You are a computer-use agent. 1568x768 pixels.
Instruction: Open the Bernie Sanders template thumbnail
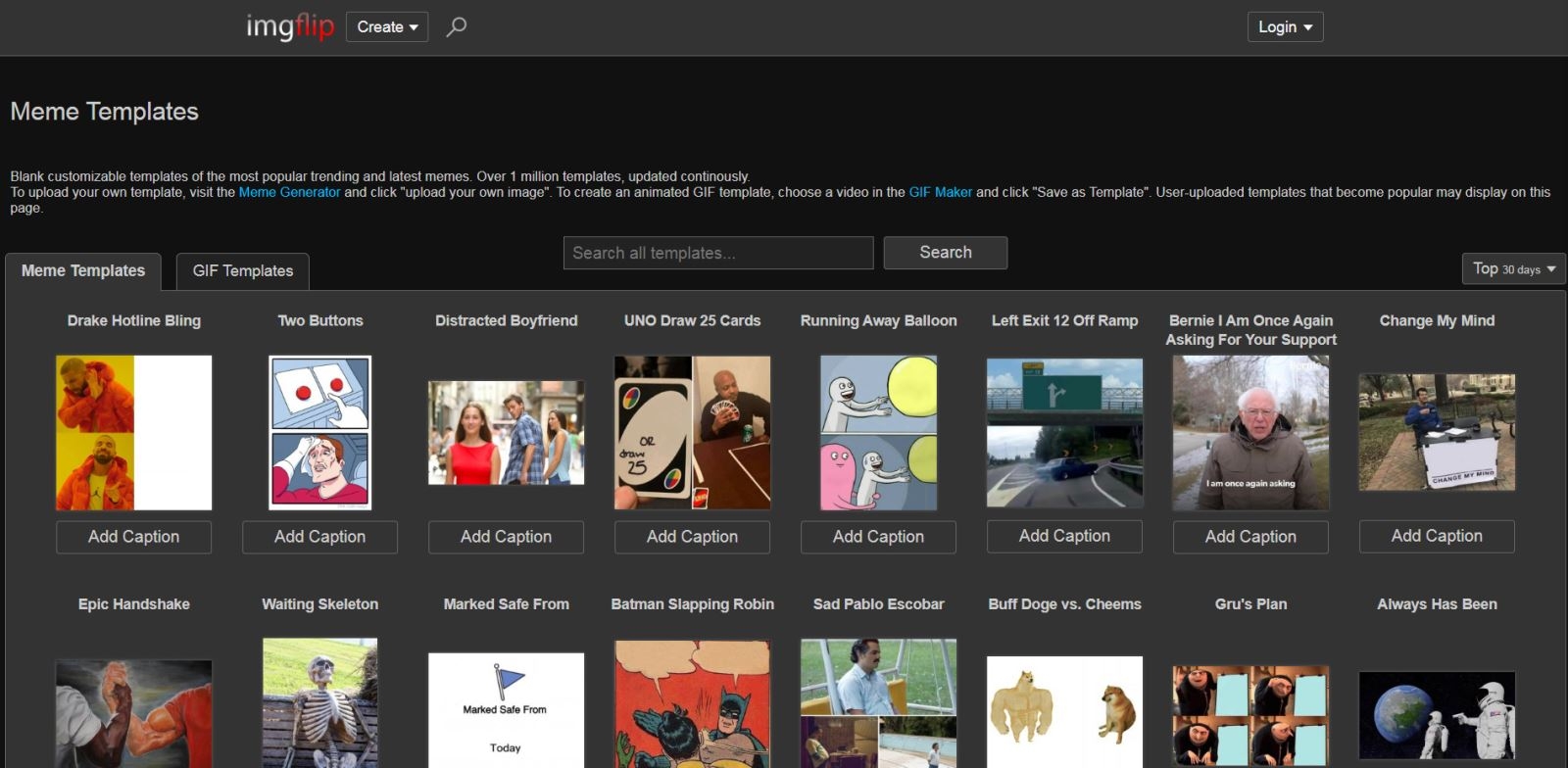point(1251,432)
